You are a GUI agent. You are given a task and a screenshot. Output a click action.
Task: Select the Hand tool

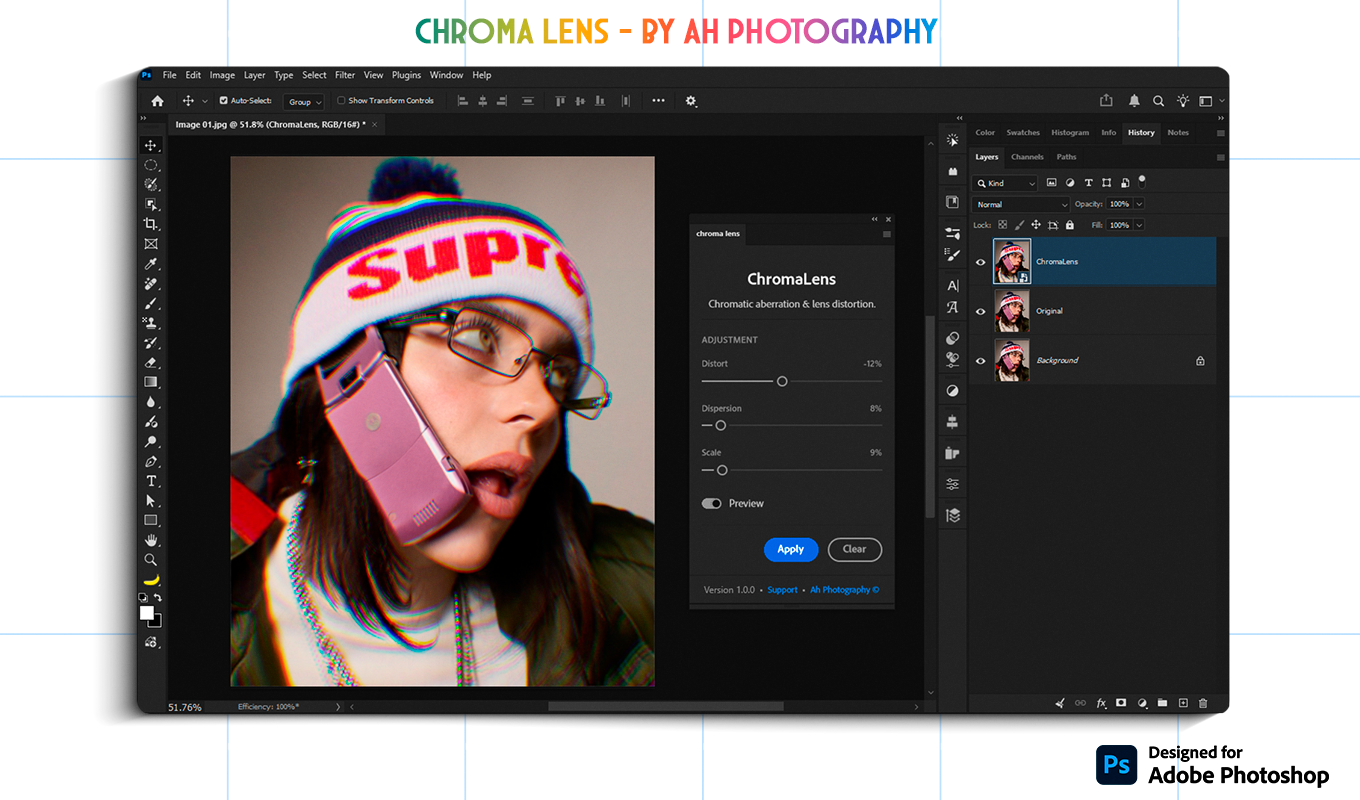click(x=151, y=540)
